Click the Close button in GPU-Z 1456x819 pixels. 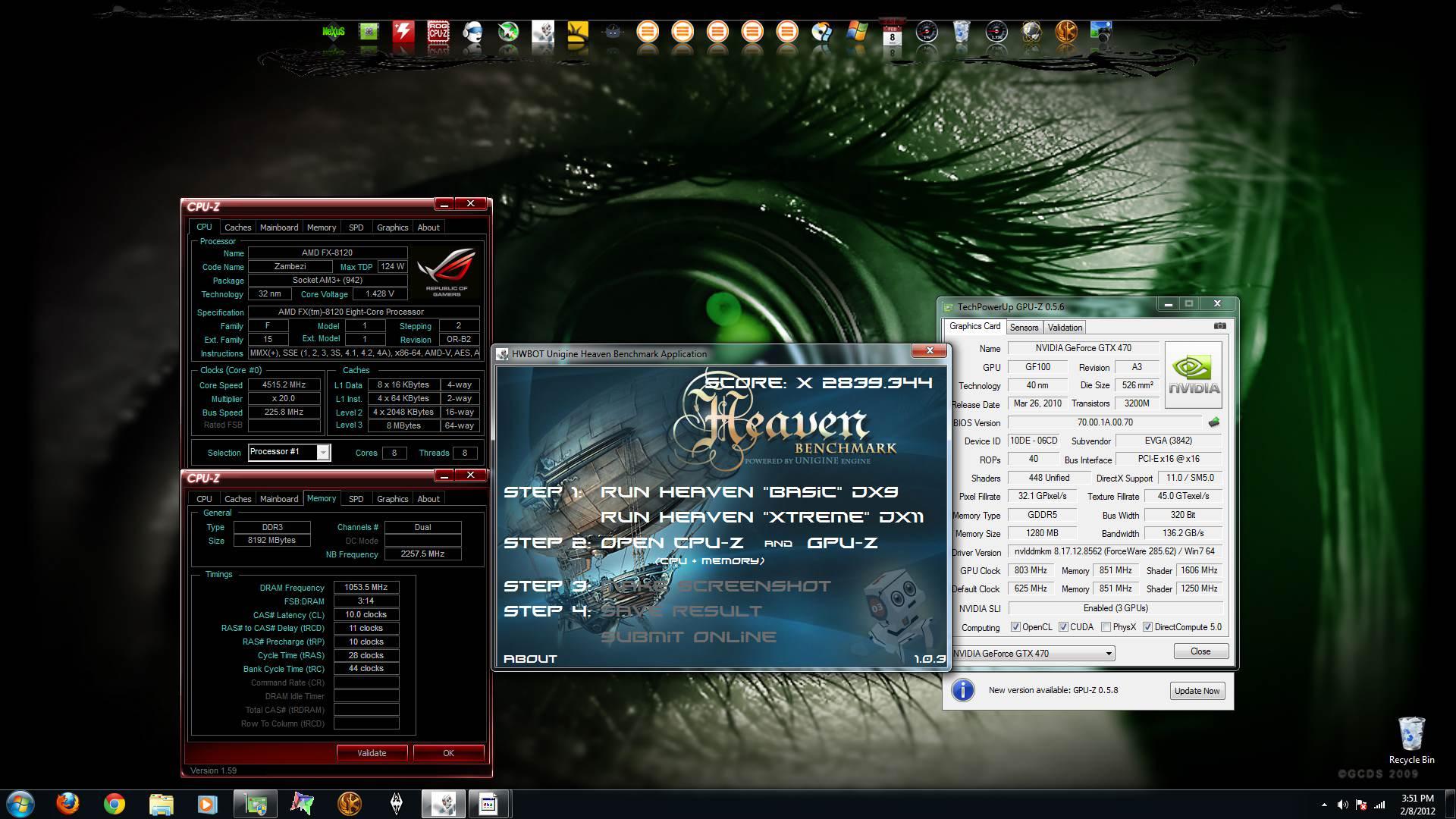1200,651
